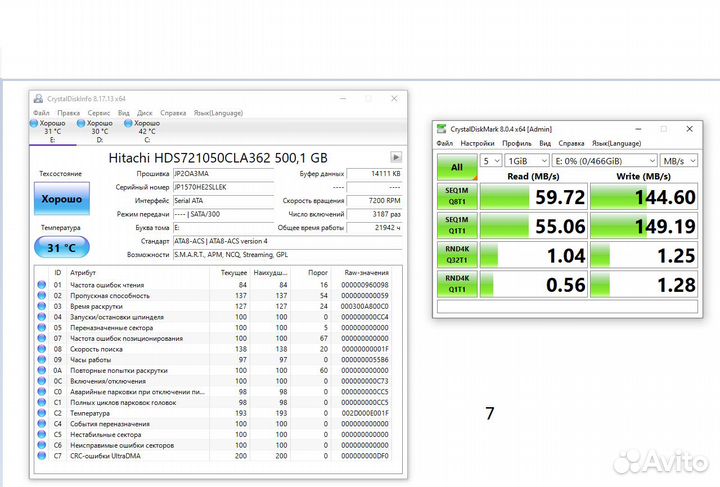Click the CrystalDiskInfo title bar icon
720x487 pixels.
pyautogui.click(x=38, y=99)
